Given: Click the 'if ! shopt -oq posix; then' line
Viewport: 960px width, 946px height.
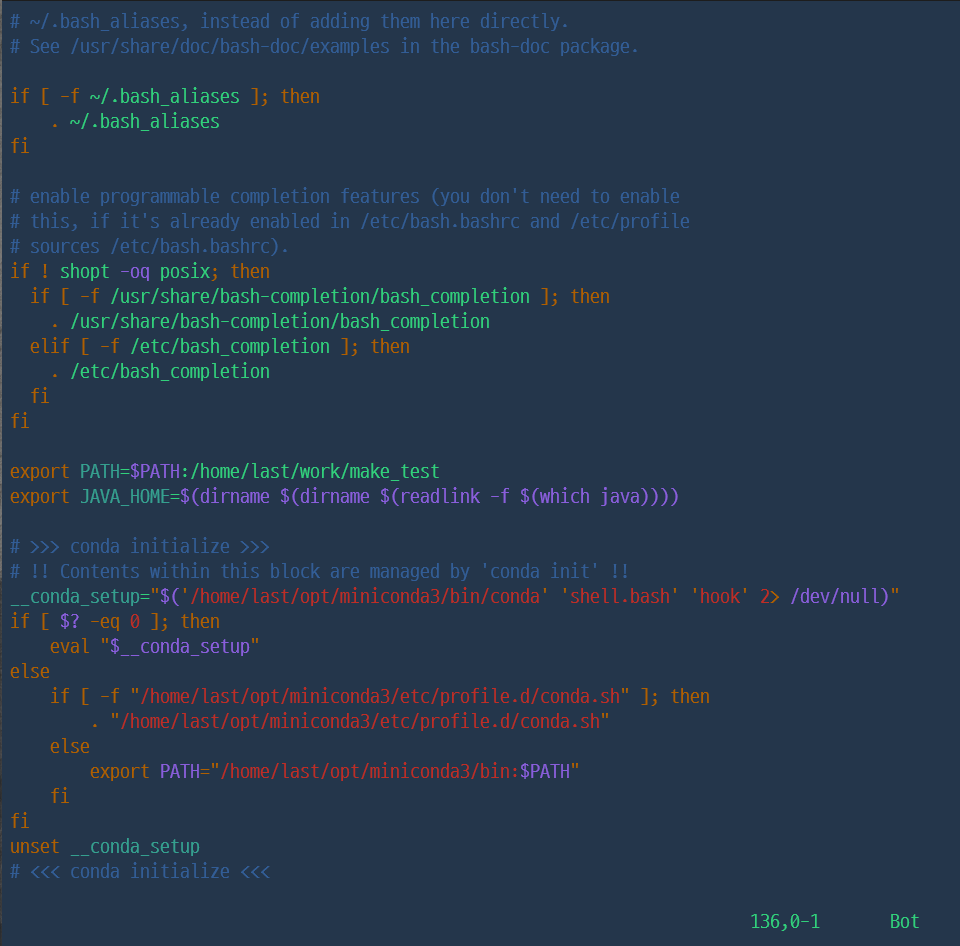Looking at the screenshot, I should (x=140, y=272).
